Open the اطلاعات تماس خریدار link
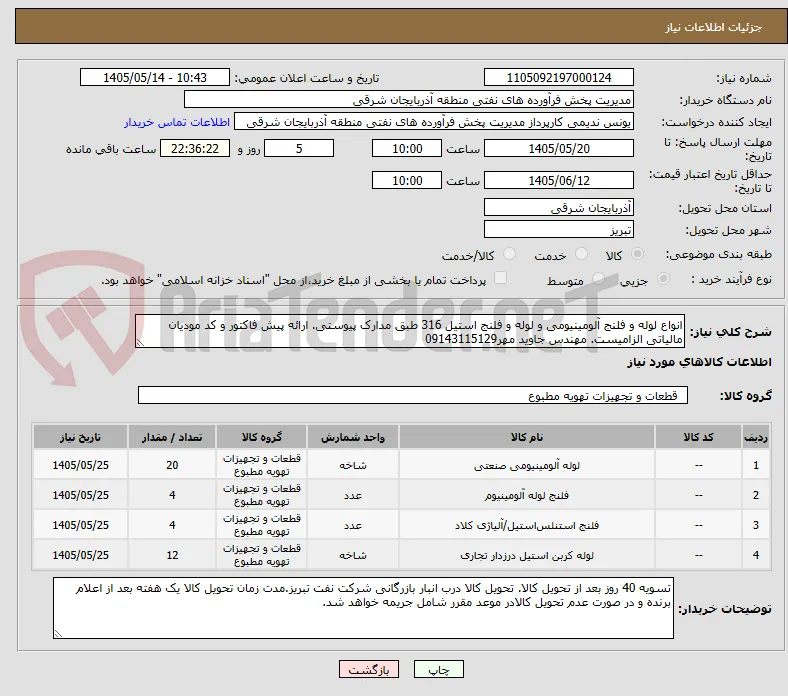 (177, 122)
